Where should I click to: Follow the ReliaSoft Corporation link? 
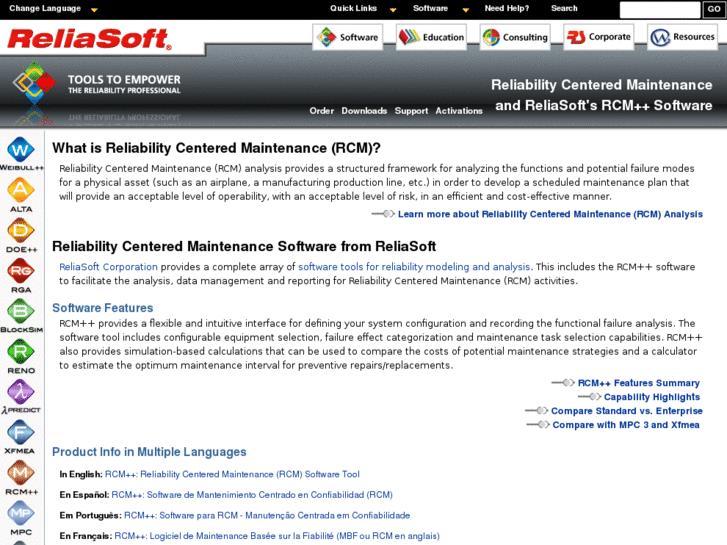coord(108,267)
